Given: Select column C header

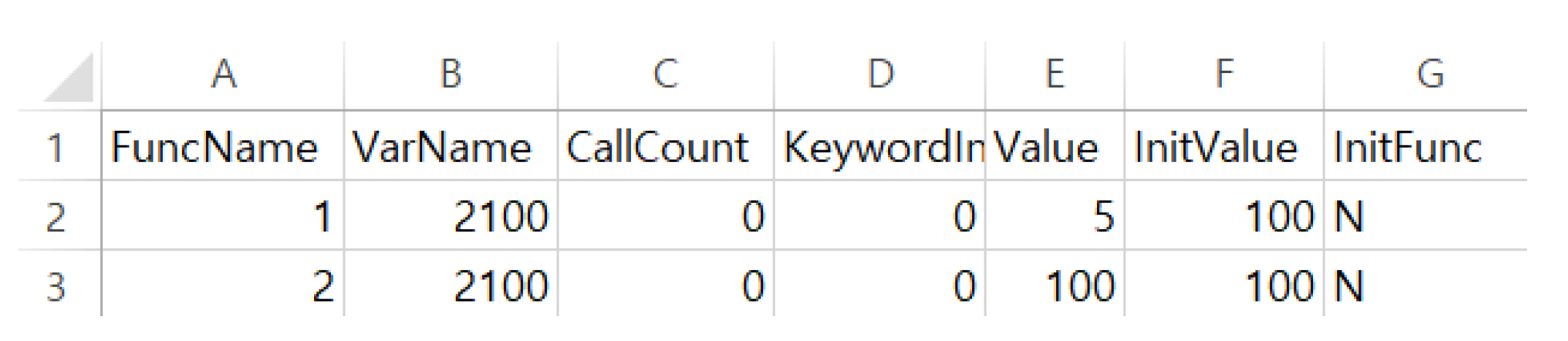Looking at the screenshot, I should tap(665, 74).
